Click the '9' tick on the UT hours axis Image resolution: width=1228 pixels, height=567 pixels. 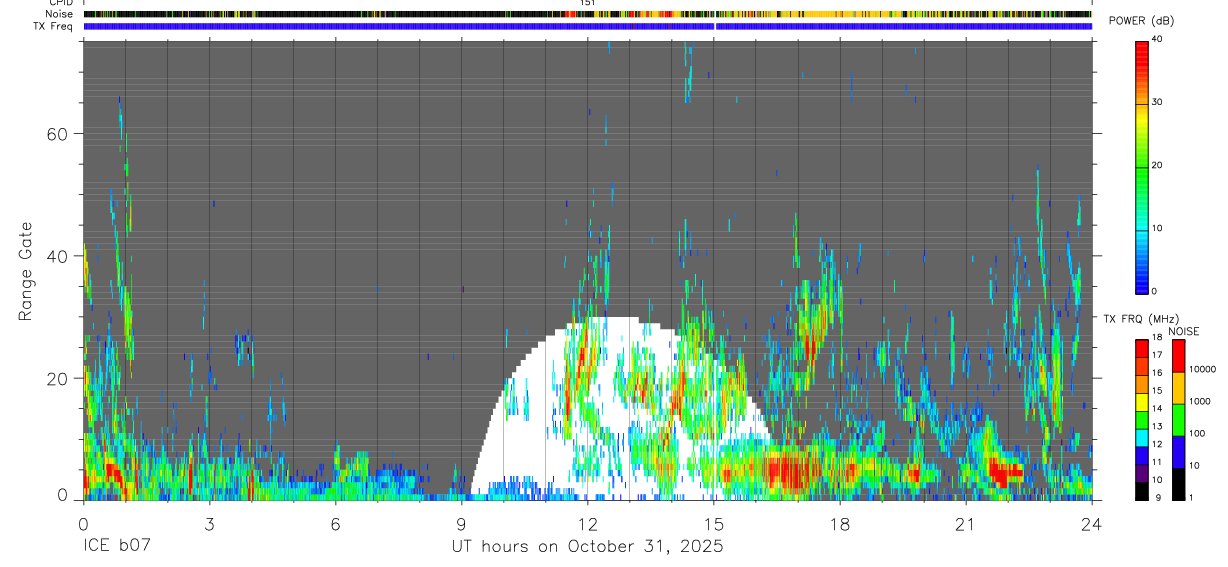tap(461, 523)
